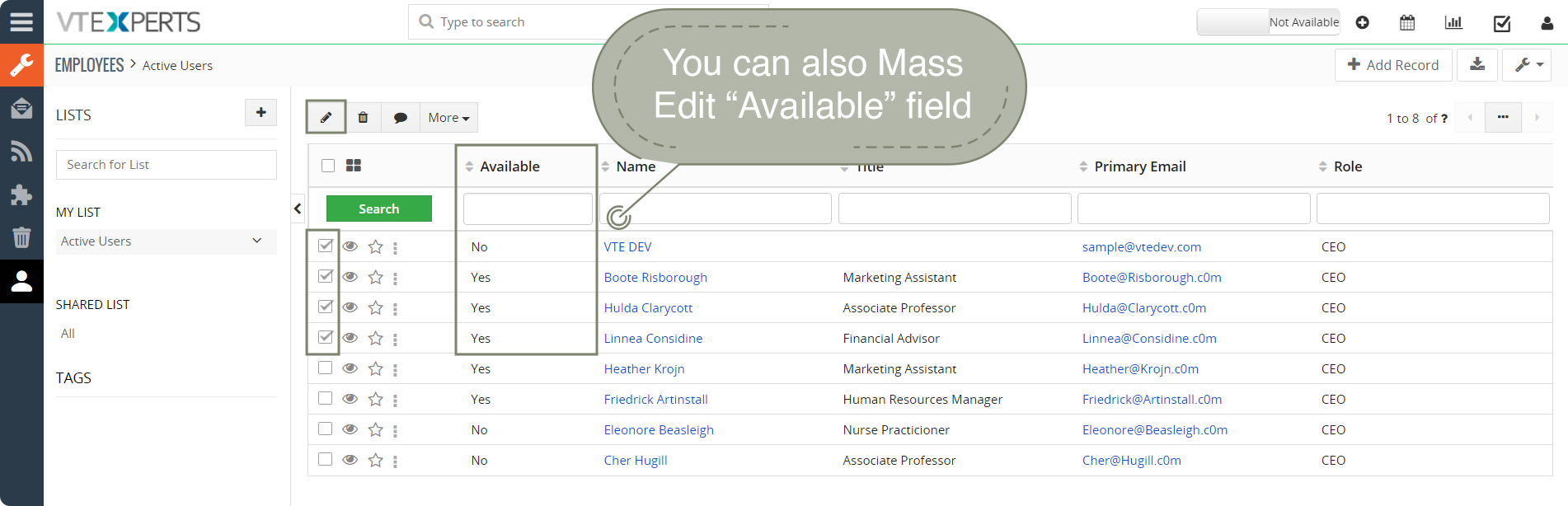
Task: Check the Cher Hugill row checkbox
Action: tap(326, 459)
